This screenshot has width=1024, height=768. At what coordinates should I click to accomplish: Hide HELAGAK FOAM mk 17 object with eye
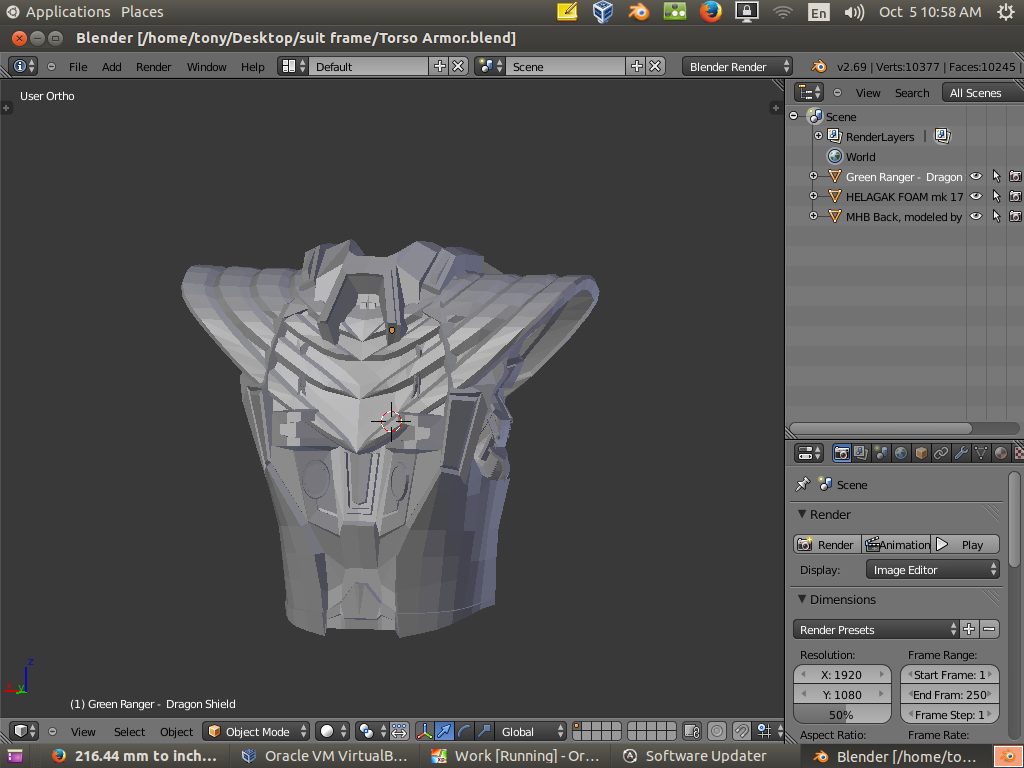pos(976,196)
